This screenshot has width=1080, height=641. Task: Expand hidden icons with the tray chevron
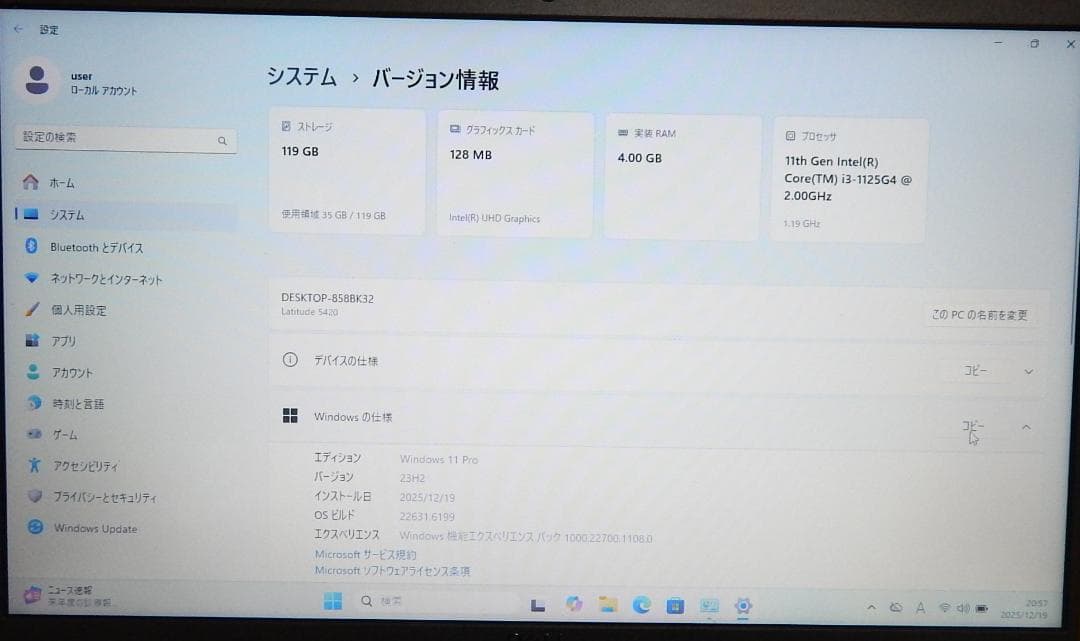pos(872,606)
